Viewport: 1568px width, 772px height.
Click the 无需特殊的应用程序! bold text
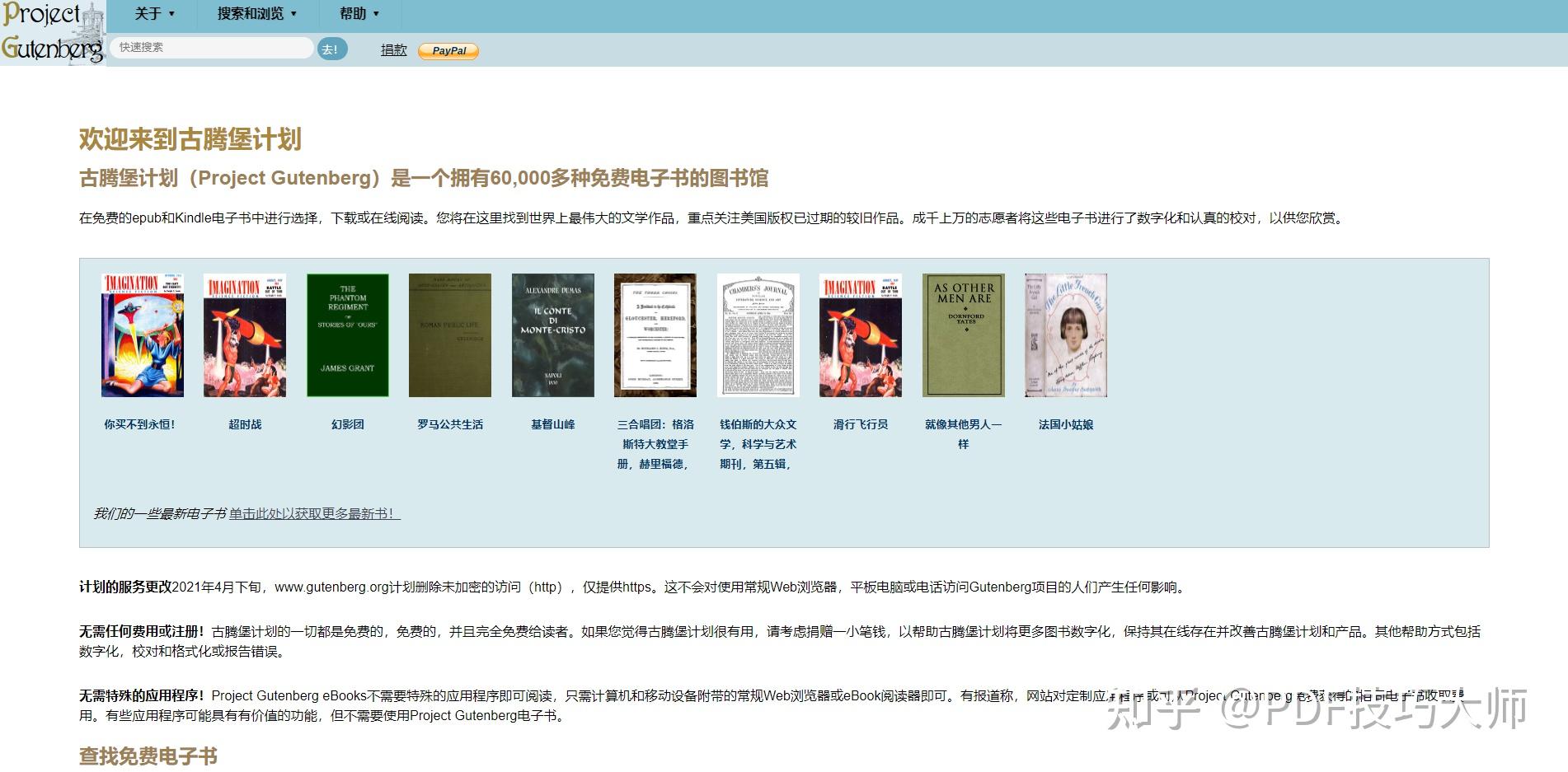[142, 696]
